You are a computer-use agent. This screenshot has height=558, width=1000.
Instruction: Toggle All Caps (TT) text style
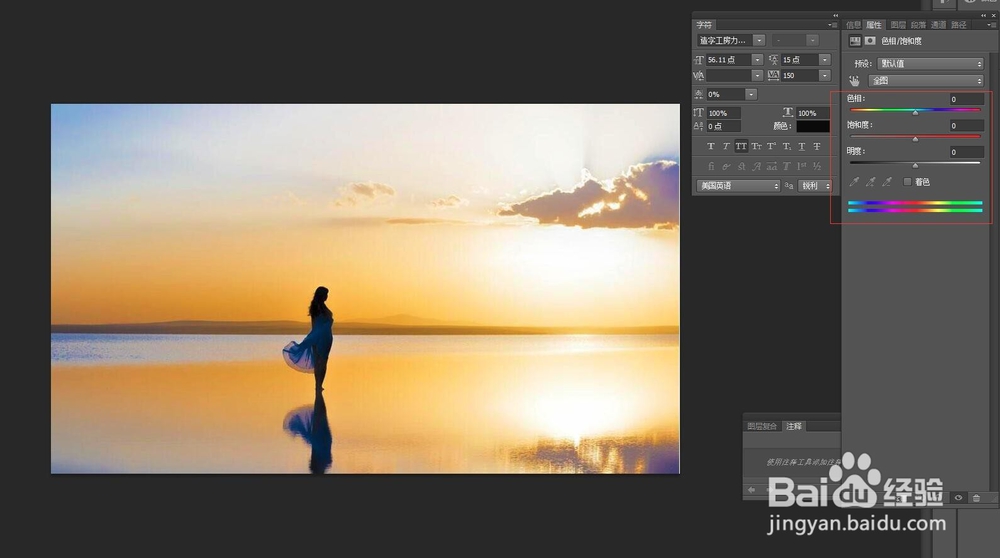coord(741,147)
